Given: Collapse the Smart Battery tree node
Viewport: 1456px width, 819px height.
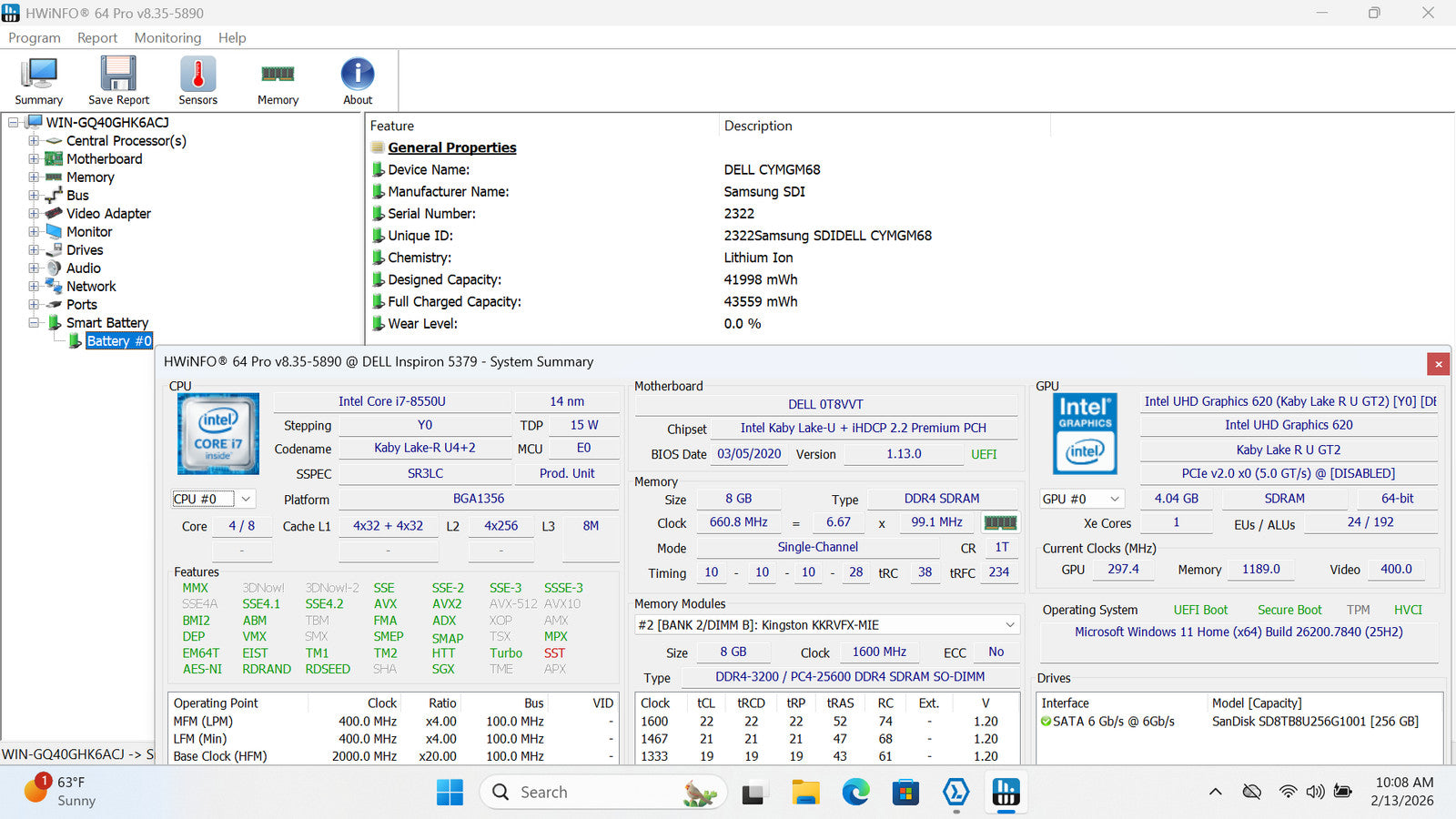Looking at the screenshot, I should click(34, 323).
